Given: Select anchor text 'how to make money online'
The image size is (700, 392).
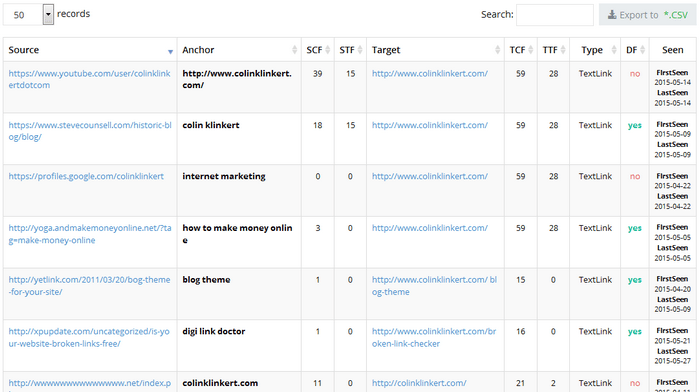Looking at the screenshot, I should tap(237, 234).
